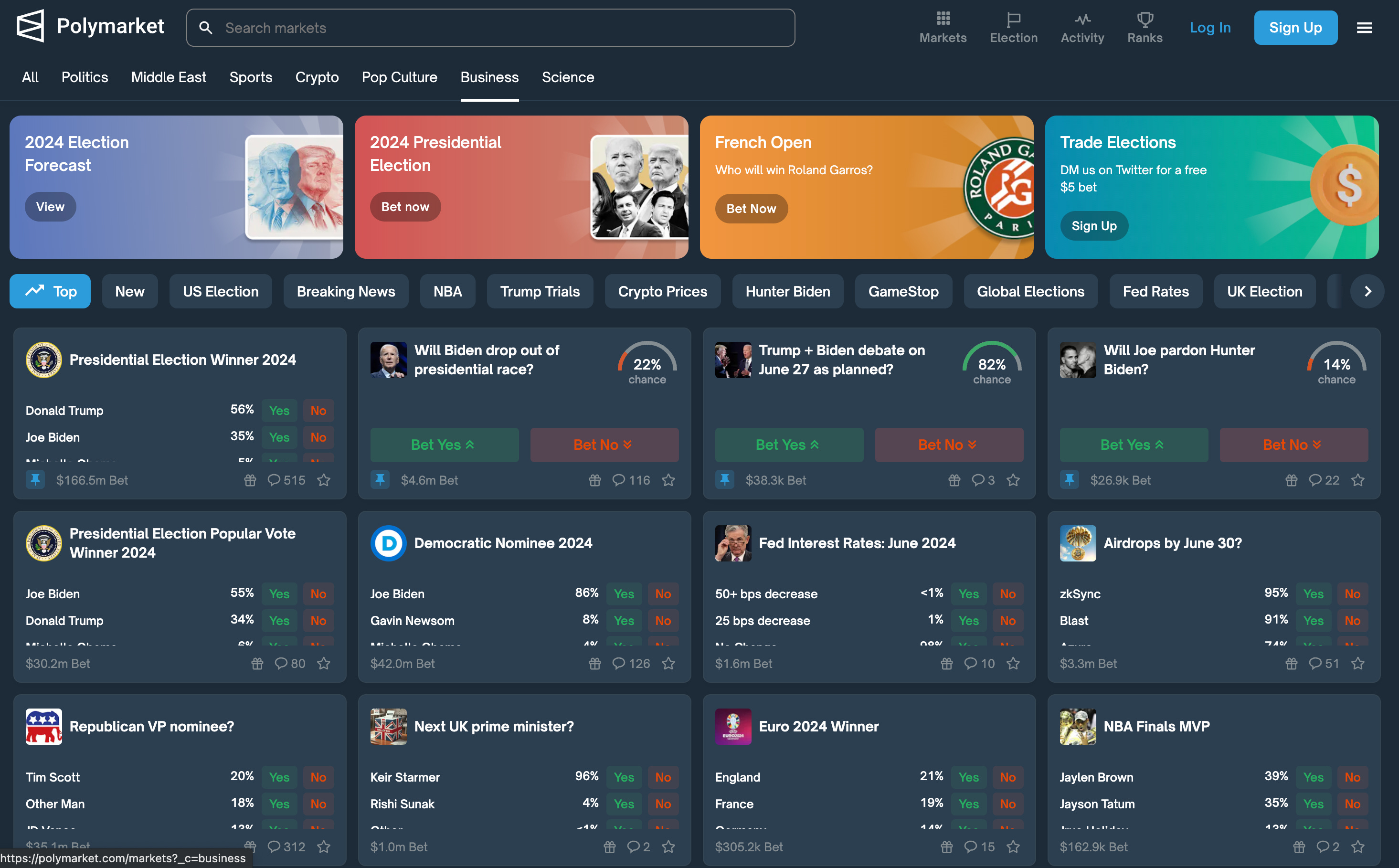1399x868 pixels.
Task: Click the 14% chance gauge
Action: coord(1336,363)
